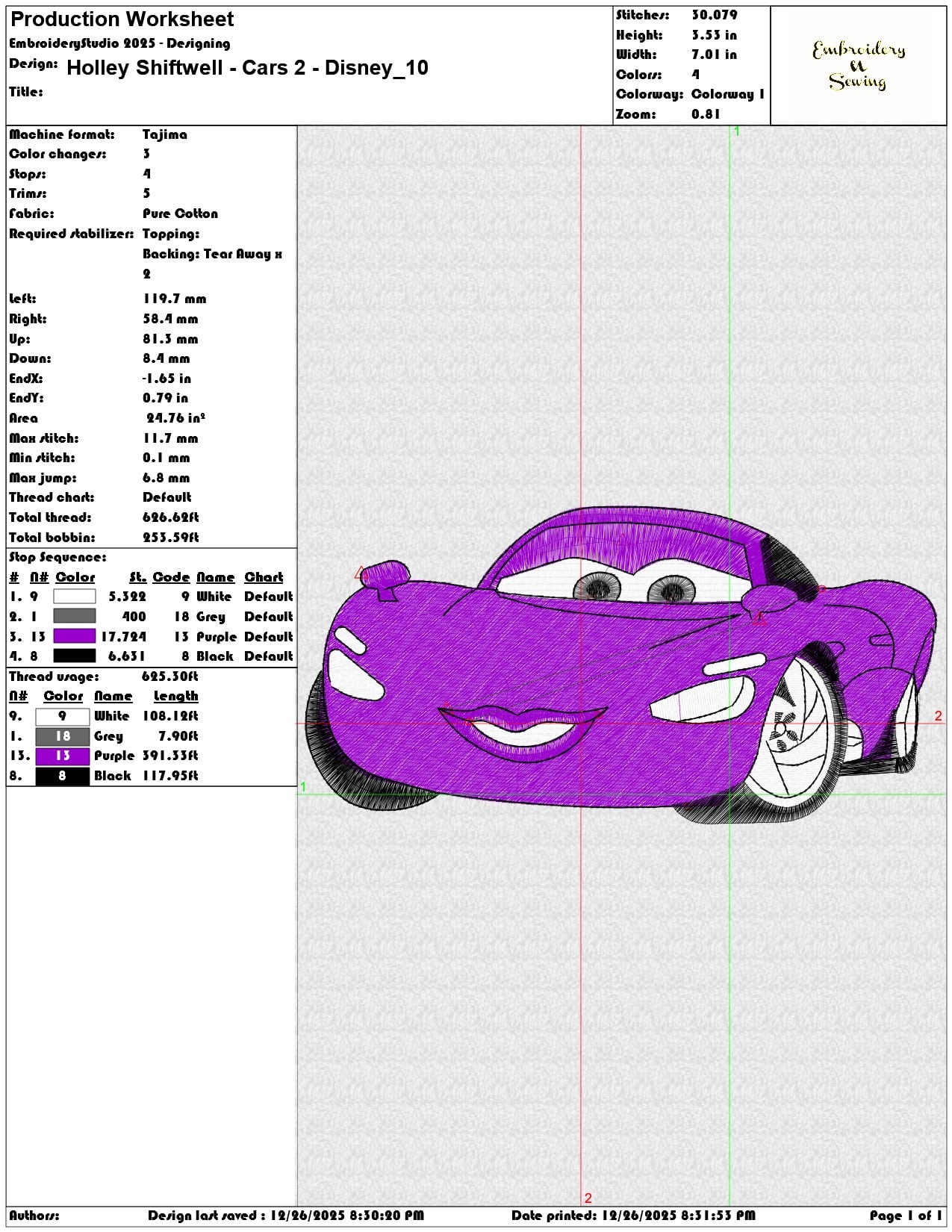Screen dimensions: 952x1232
Task: Click the Purple stitch count 17.724
Action: (123, 637)
